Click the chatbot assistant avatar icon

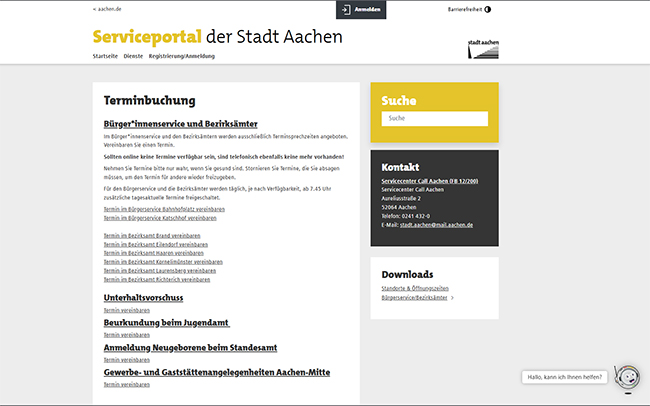point(626,378)
